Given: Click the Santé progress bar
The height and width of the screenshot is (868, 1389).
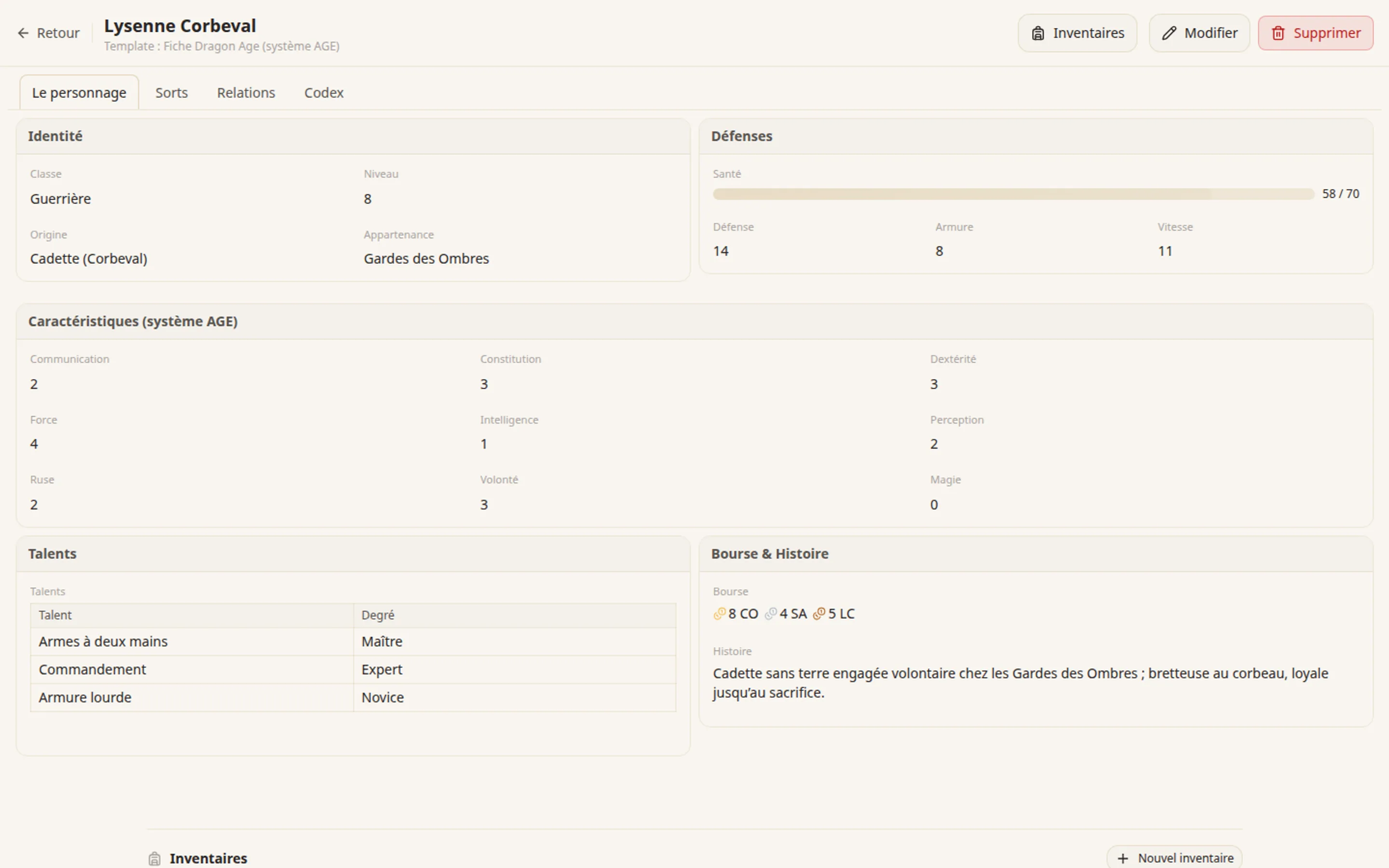Looking at the screenshot, I should pyautogui.click(x=1014, y=194).
